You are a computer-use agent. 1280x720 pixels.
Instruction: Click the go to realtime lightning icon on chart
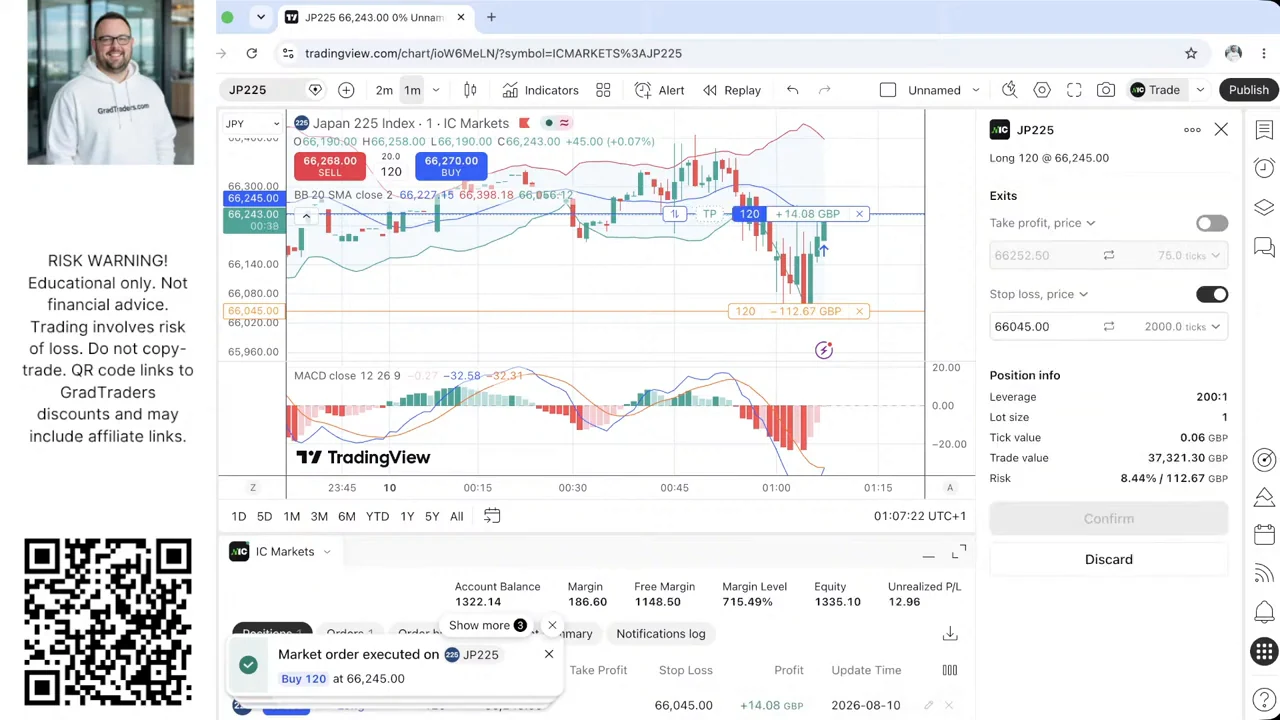coord(823,350)
